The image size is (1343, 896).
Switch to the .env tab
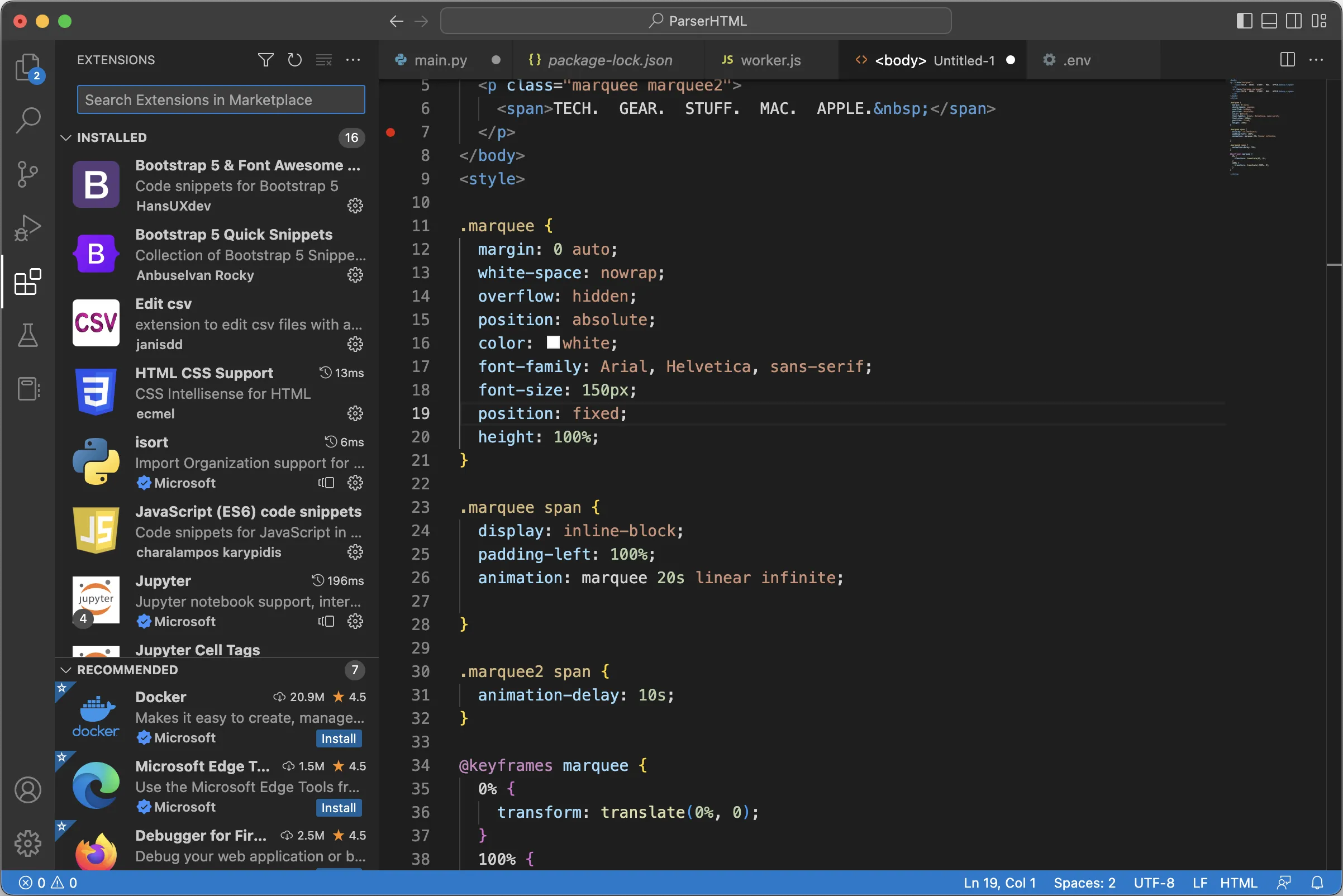(x=1093, y=60)
